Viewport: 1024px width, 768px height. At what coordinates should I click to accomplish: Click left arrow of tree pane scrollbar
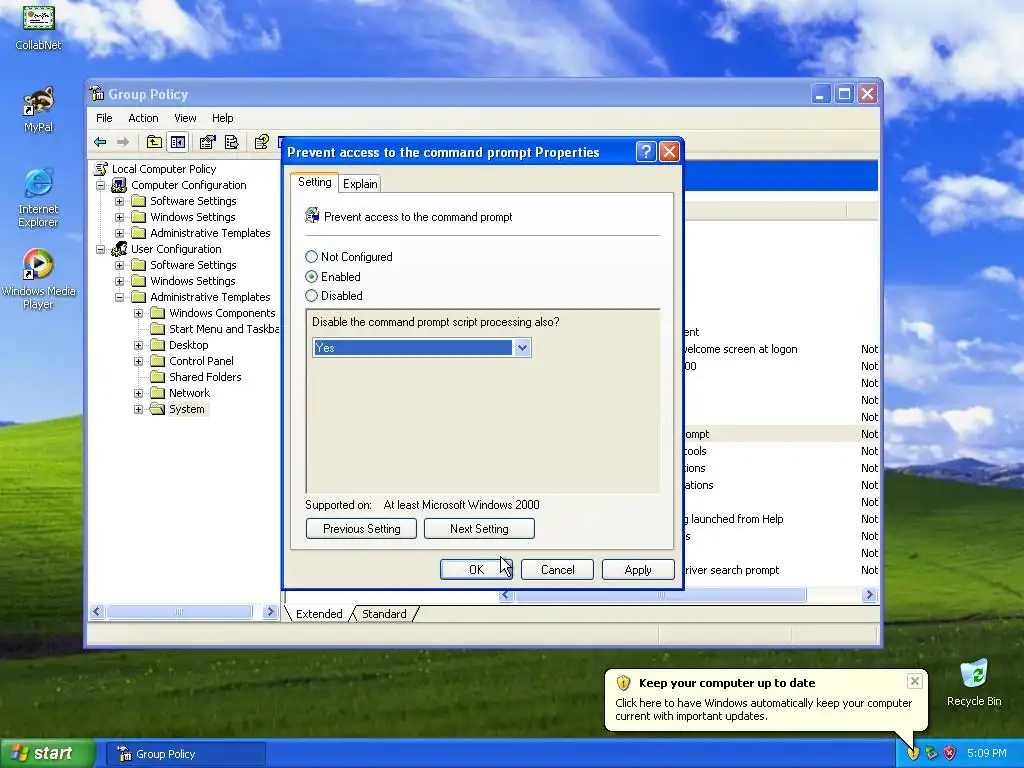click(x=97, y=612)
